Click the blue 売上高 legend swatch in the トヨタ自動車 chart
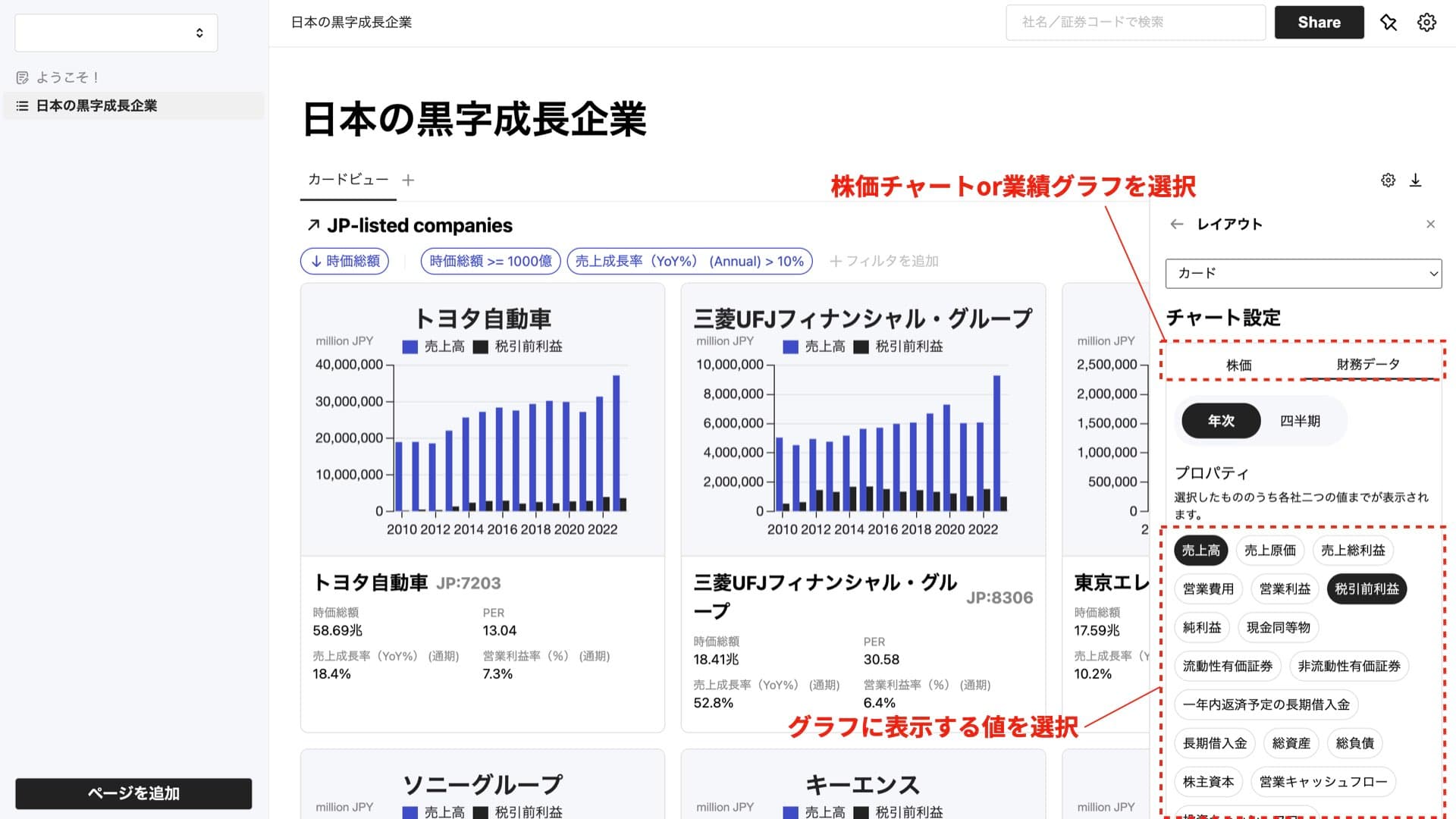 [409, 347]
